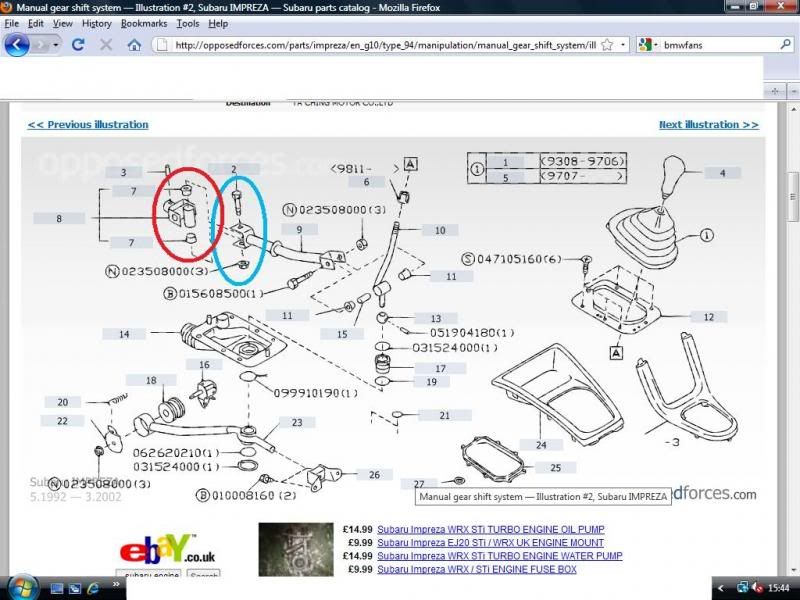800x600 pixels.
Task: Select part label 6 in diagram
Action: [x=366, y=182]
